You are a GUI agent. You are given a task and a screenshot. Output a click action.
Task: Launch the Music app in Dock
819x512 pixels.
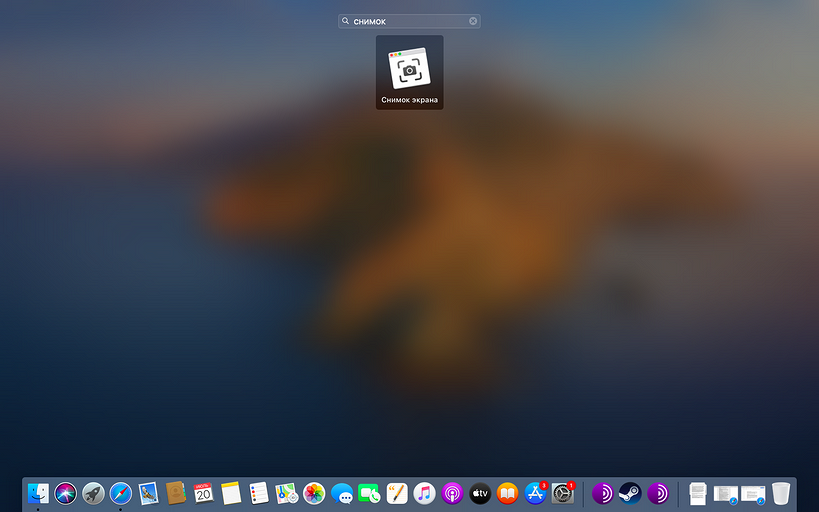pyautogui.click(x=425, y=493)
